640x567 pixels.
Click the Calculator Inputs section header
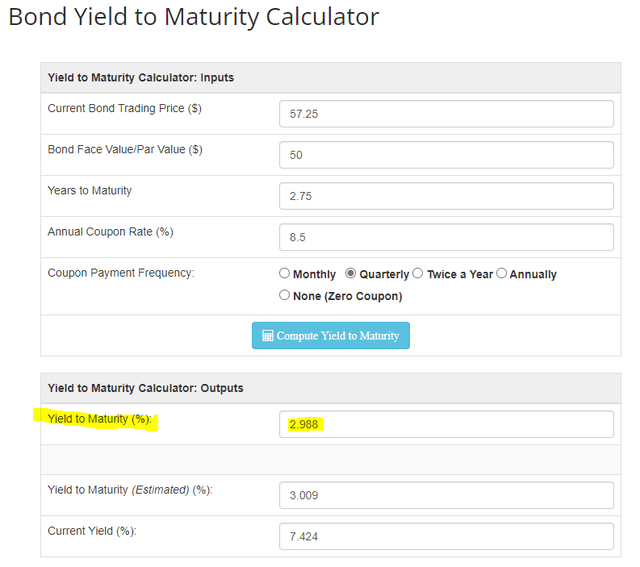point(141,78)
